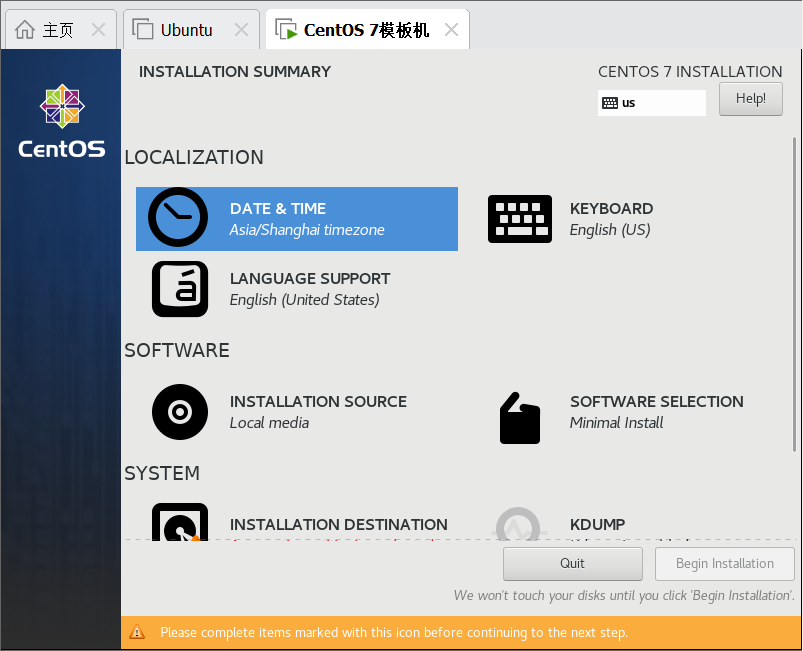Open Installation Destination disk icon

click(180, 521)
